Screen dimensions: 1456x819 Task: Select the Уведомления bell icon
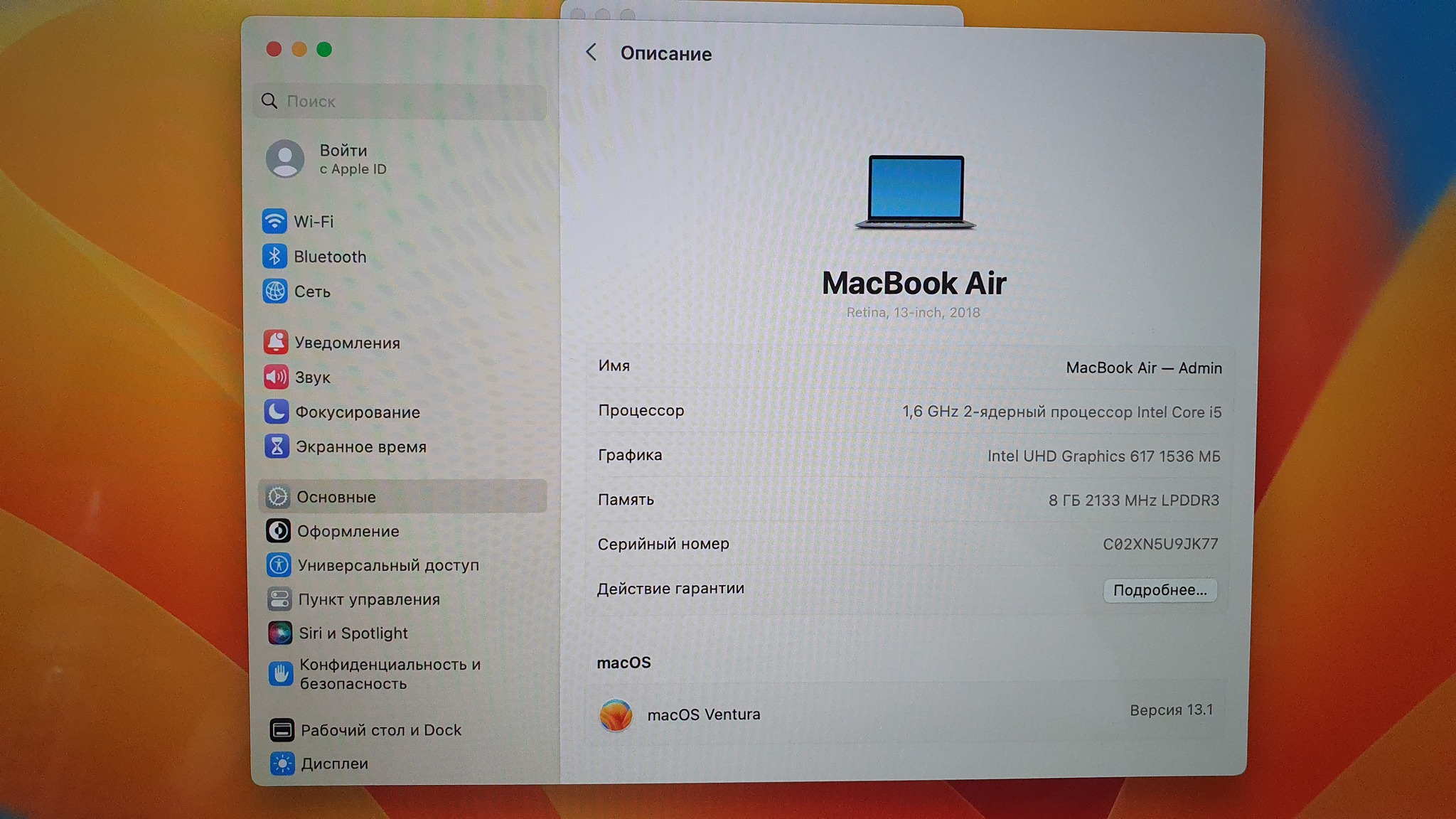[x=276, y=342]
